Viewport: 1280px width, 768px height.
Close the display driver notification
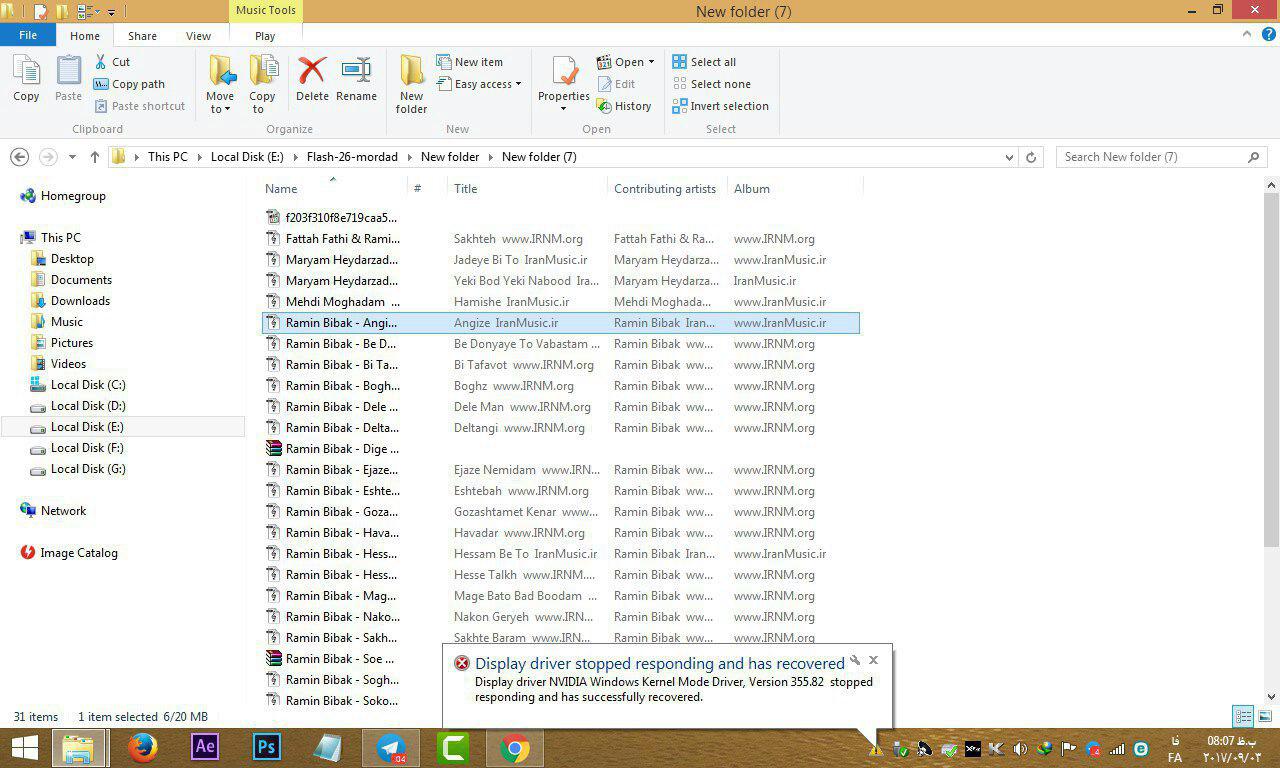click(873, 660)
